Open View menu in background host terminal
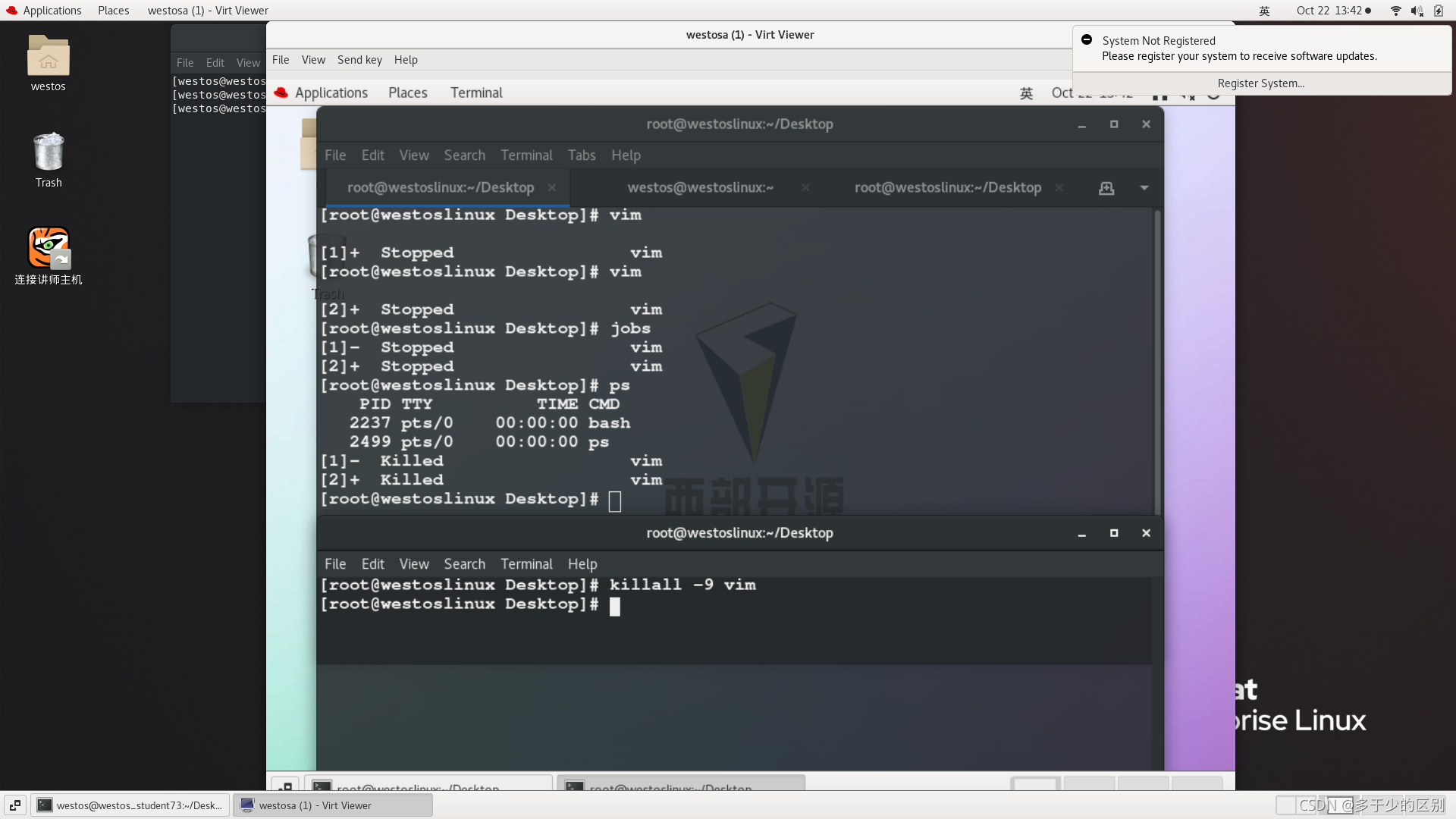This screenshot has width=1456, height=819. [x=248, y=63]
